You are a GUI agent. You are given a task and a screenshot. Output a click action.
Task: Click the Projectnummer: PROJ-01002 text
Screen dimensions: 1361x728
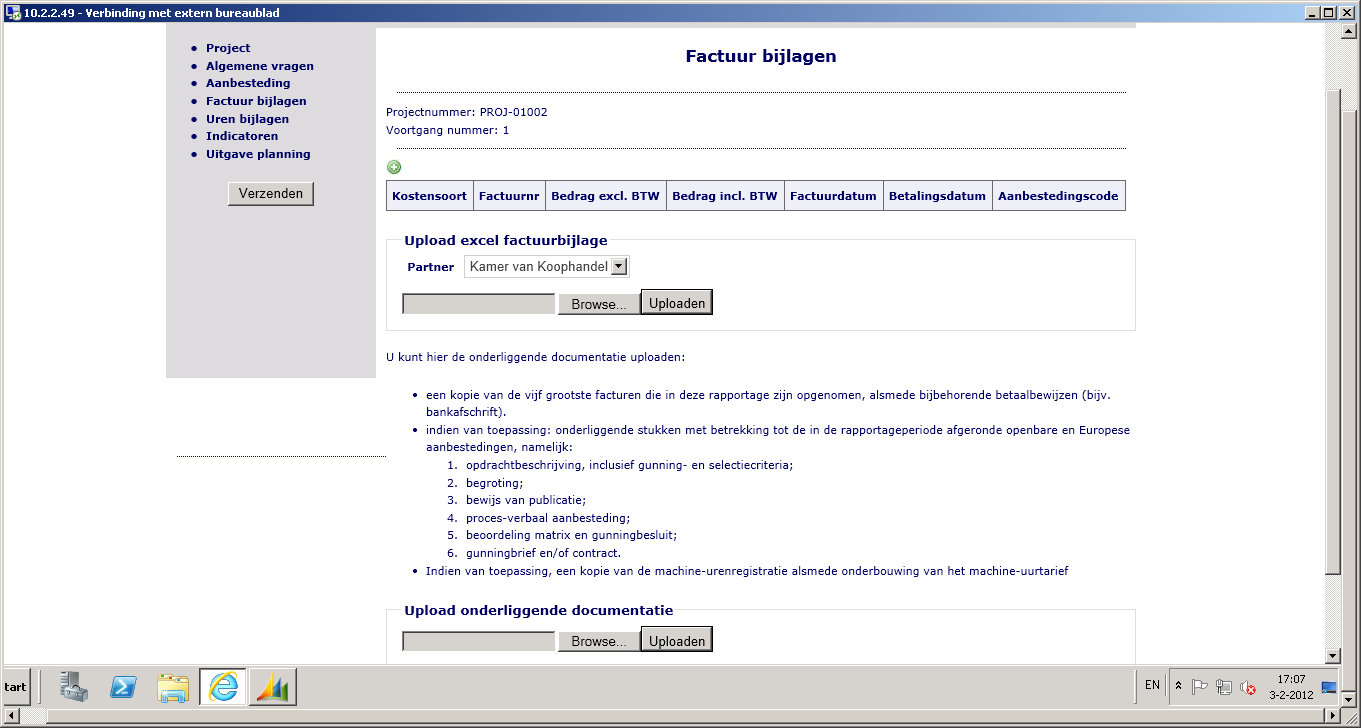tap(467, 112)
